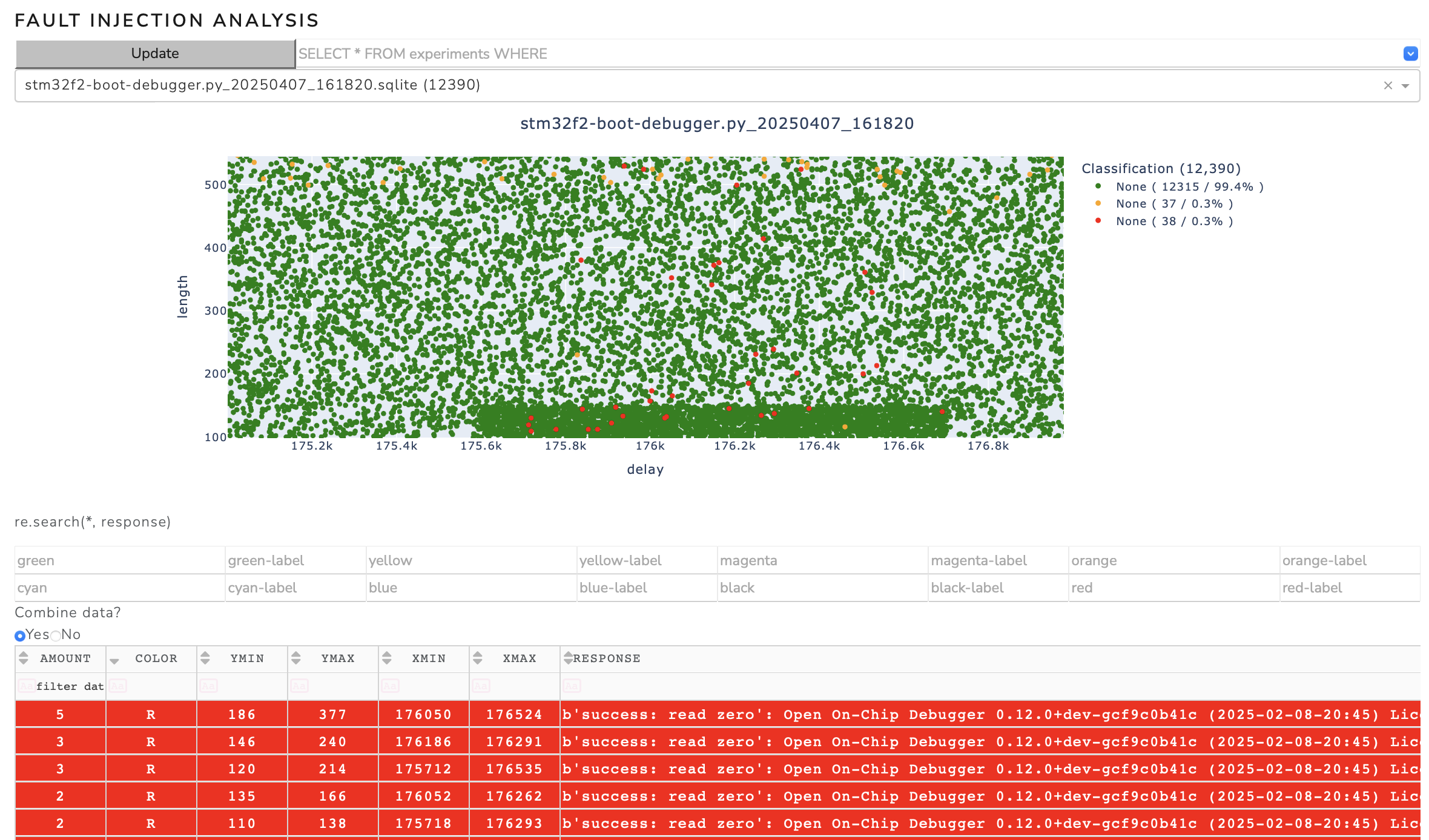Toggle red None legend entry with 38 points
This screenshot has width=1429, height=840.
[1173, 221]
